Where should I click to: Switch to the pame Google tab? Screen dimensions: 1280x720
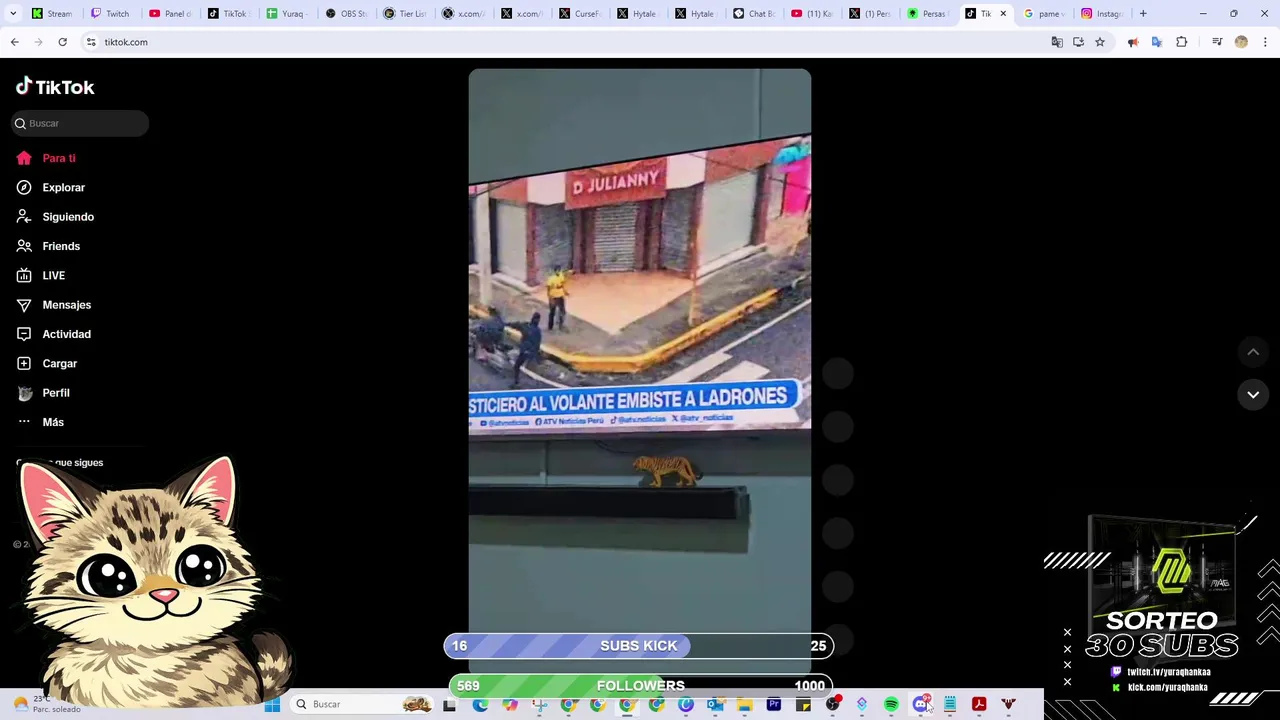[x=1044, y=13]
